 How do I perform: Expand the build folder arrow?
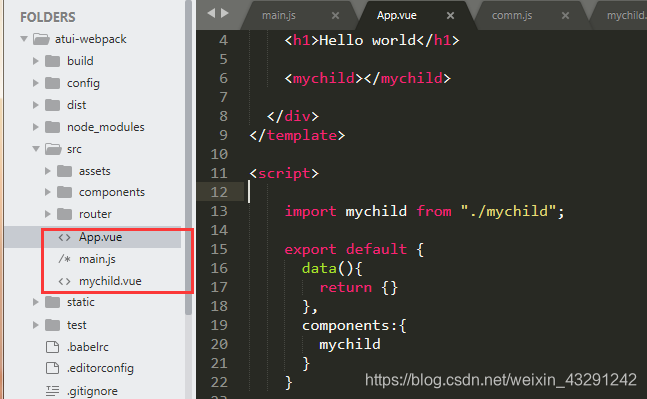[x=35, y=61]
